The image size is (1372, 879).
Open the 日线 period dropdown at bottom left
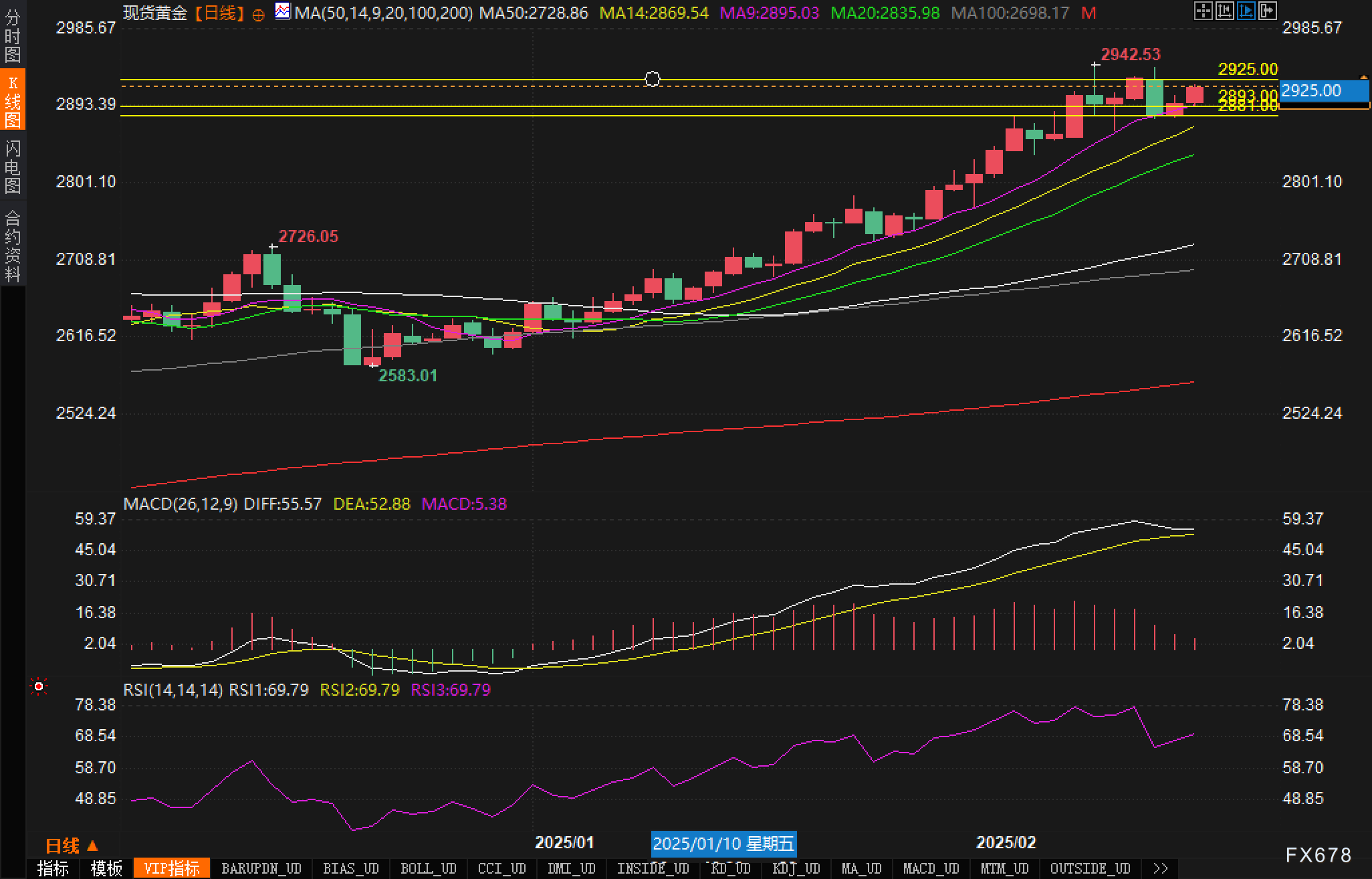71,846
